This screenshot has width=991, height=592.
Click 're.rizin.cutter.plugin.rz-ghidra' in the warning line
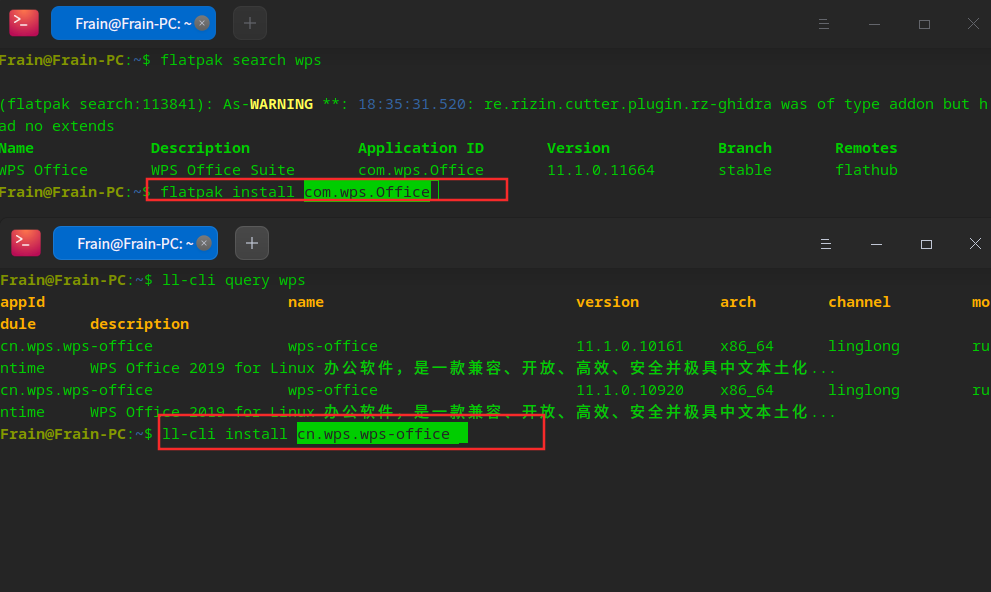(x=628, y=104)
